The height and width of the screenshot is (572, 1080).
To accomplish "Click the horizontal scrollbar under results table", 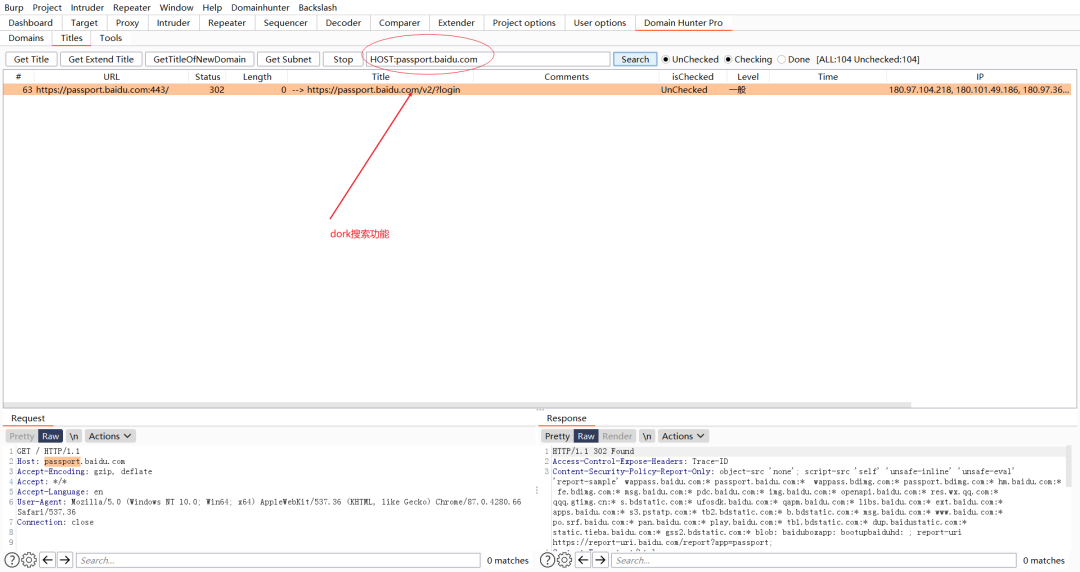I will click(457, 405).
